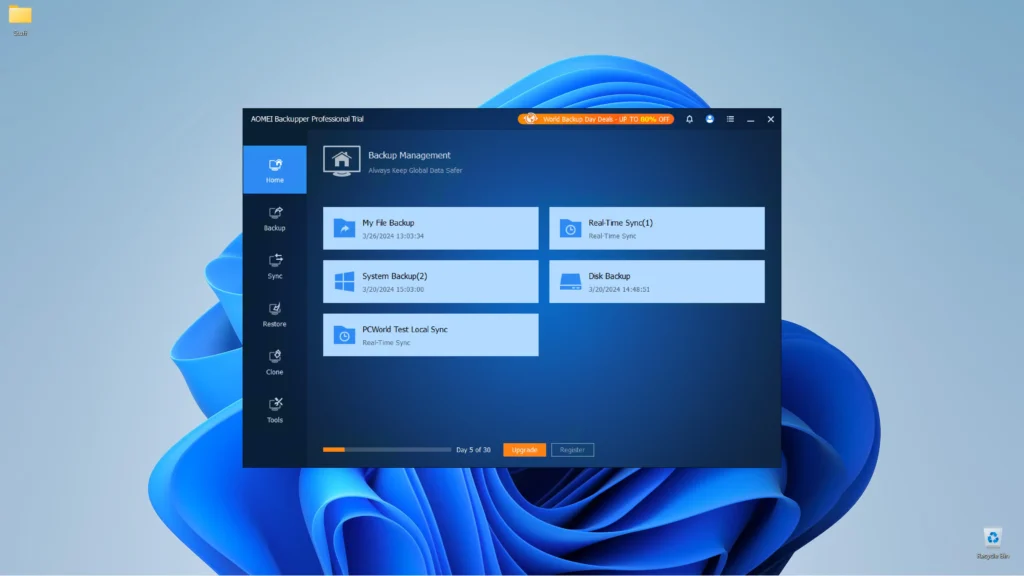Click the World Backup Day Deals banner
Screen dimensions: 1024x576
[x=596, y=119]
